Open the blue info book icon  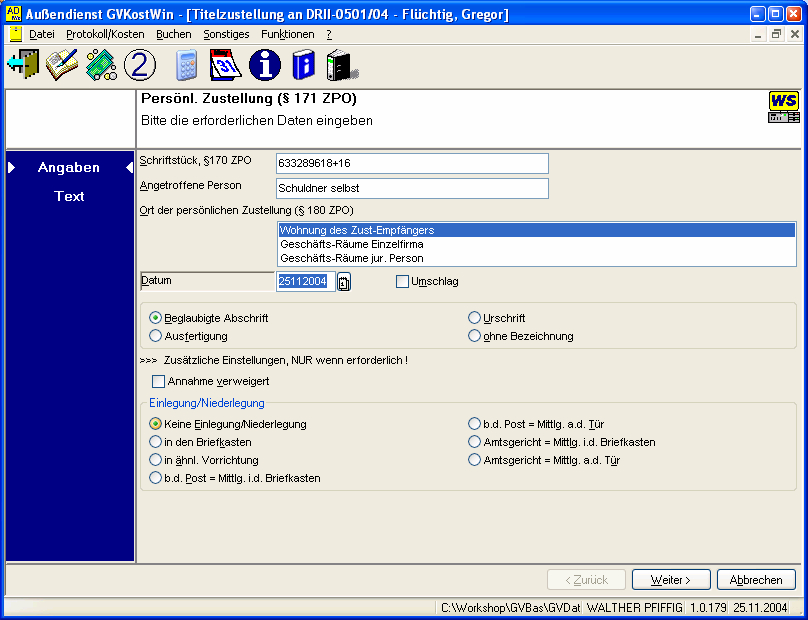[303, 65]
